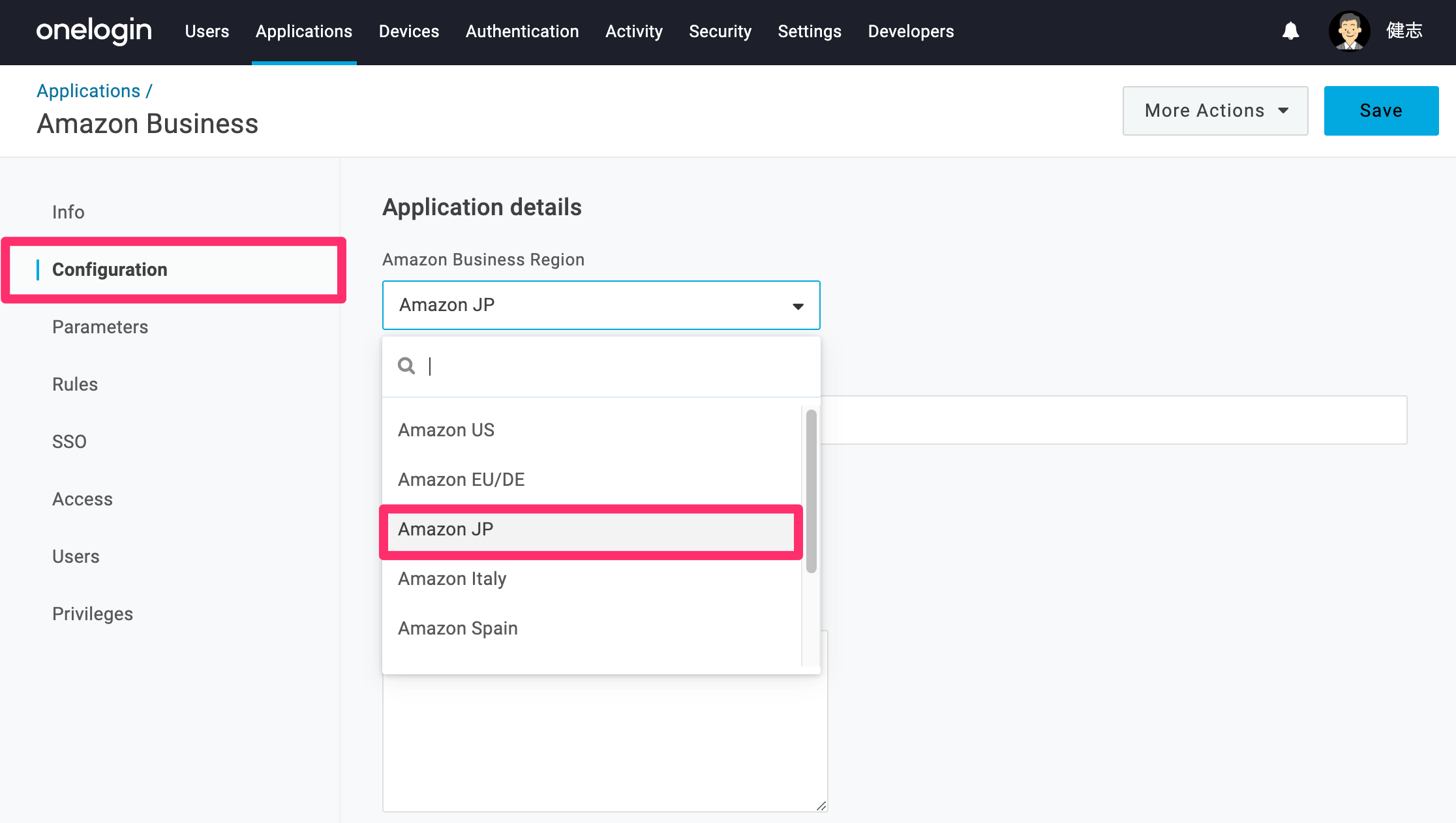Pick Amazon Spain from region list
1456x823 pixels.
tap(592, 629)
